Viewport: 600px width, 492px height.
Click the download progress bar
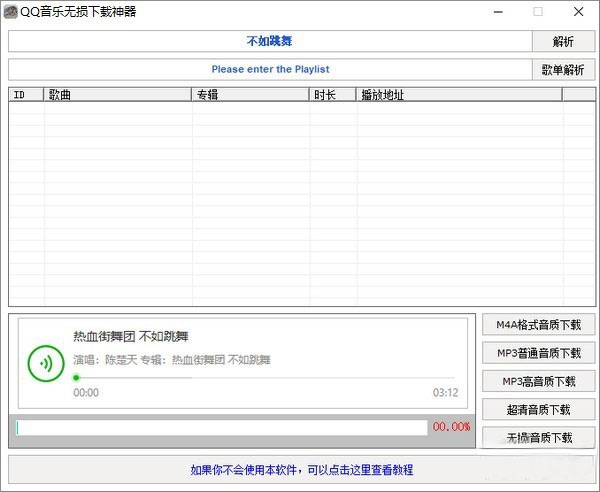[x=222, y=428]
